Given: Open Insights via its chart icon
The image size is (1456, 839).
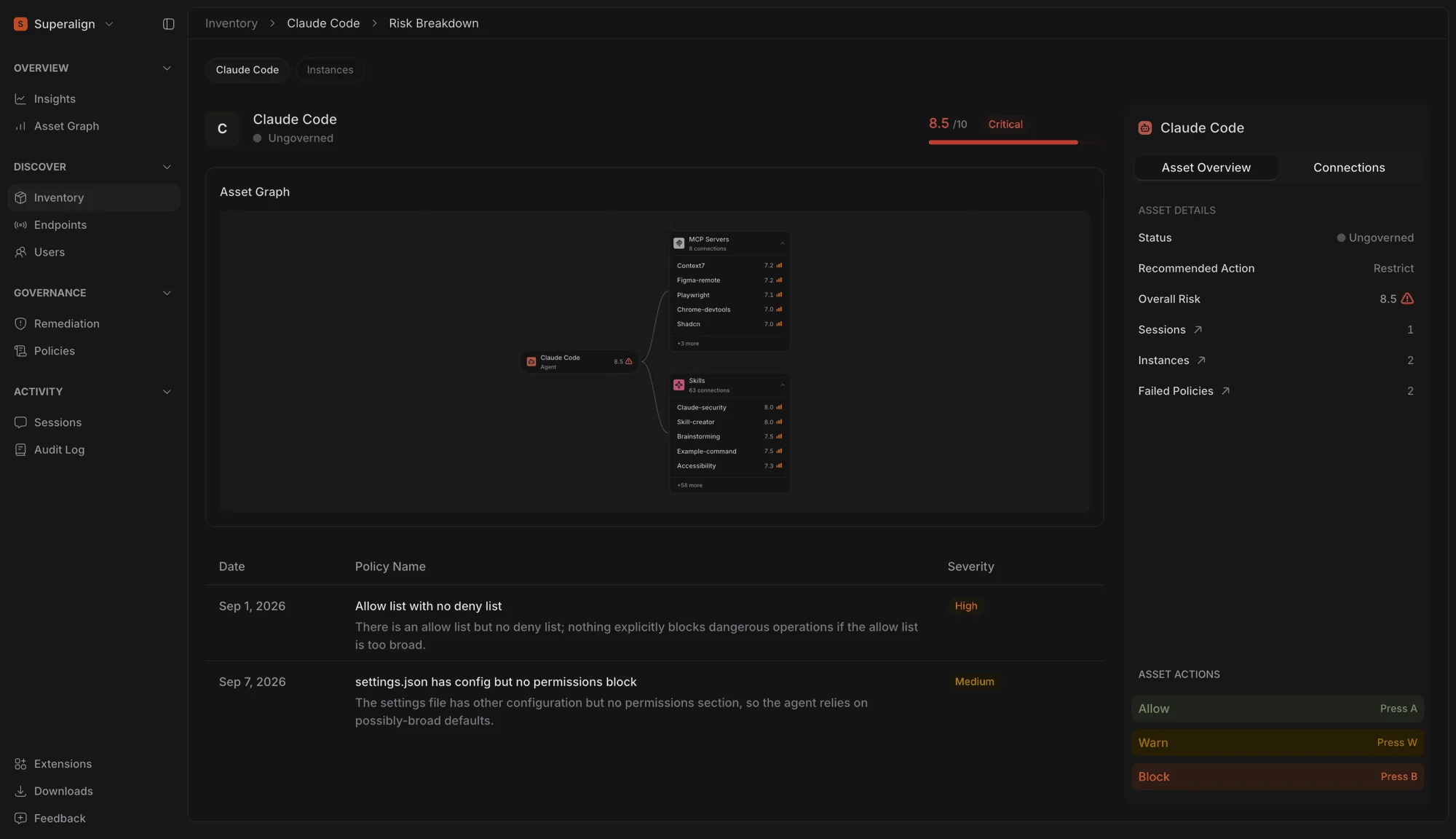Looking at the screenshot, I should point(20,99).
